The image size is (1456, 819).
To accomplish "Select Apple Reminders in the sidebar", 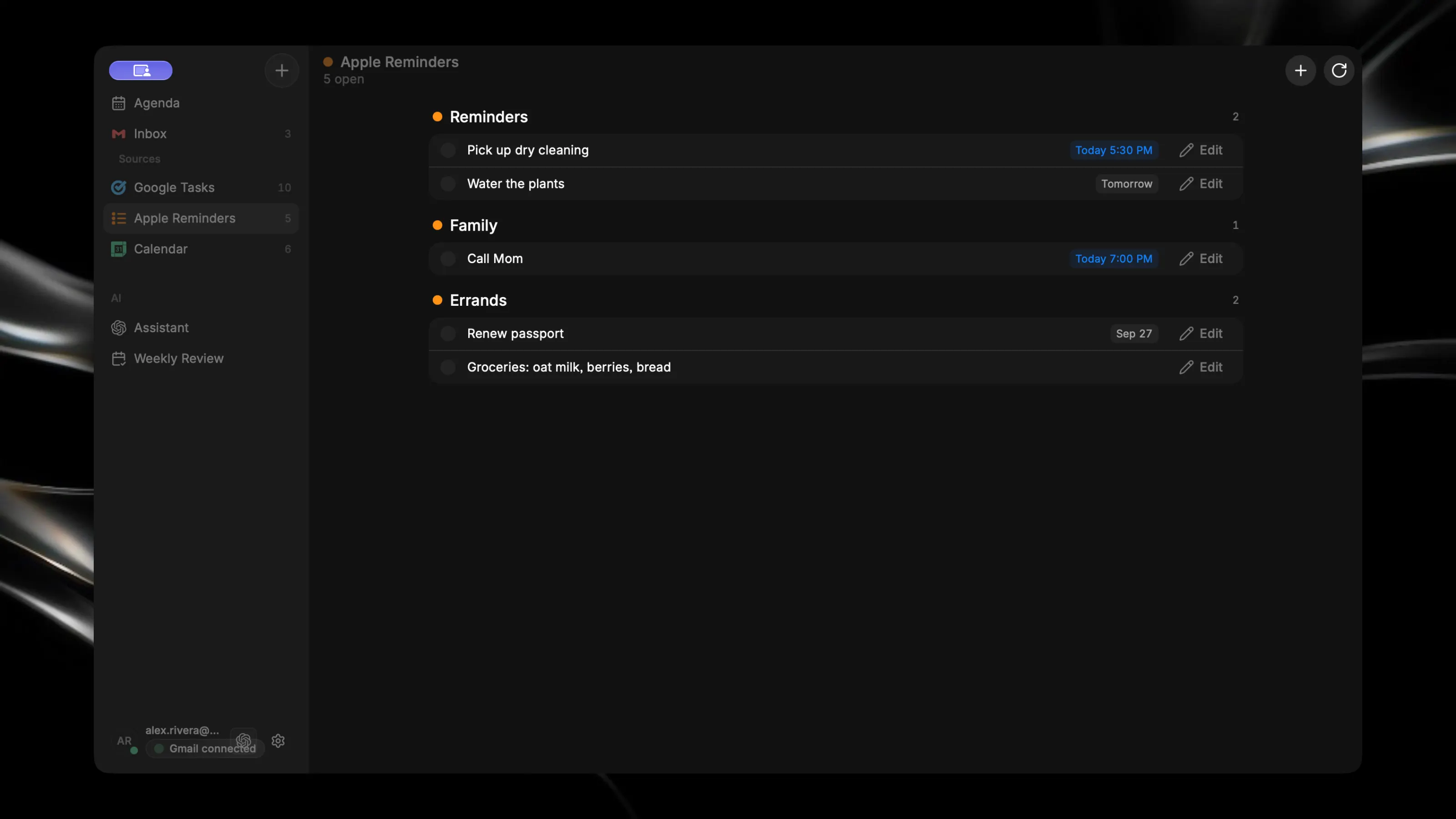I will click(201, 218).
